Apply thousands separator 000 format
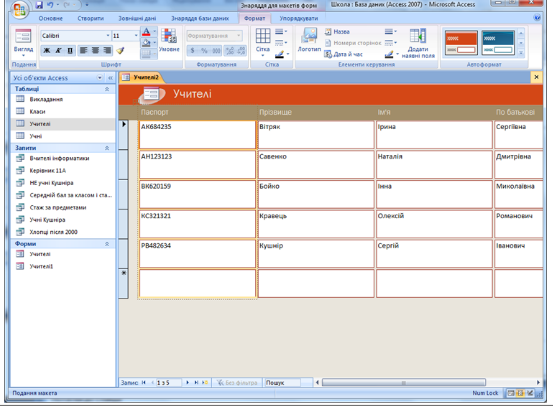 (216, 50)
